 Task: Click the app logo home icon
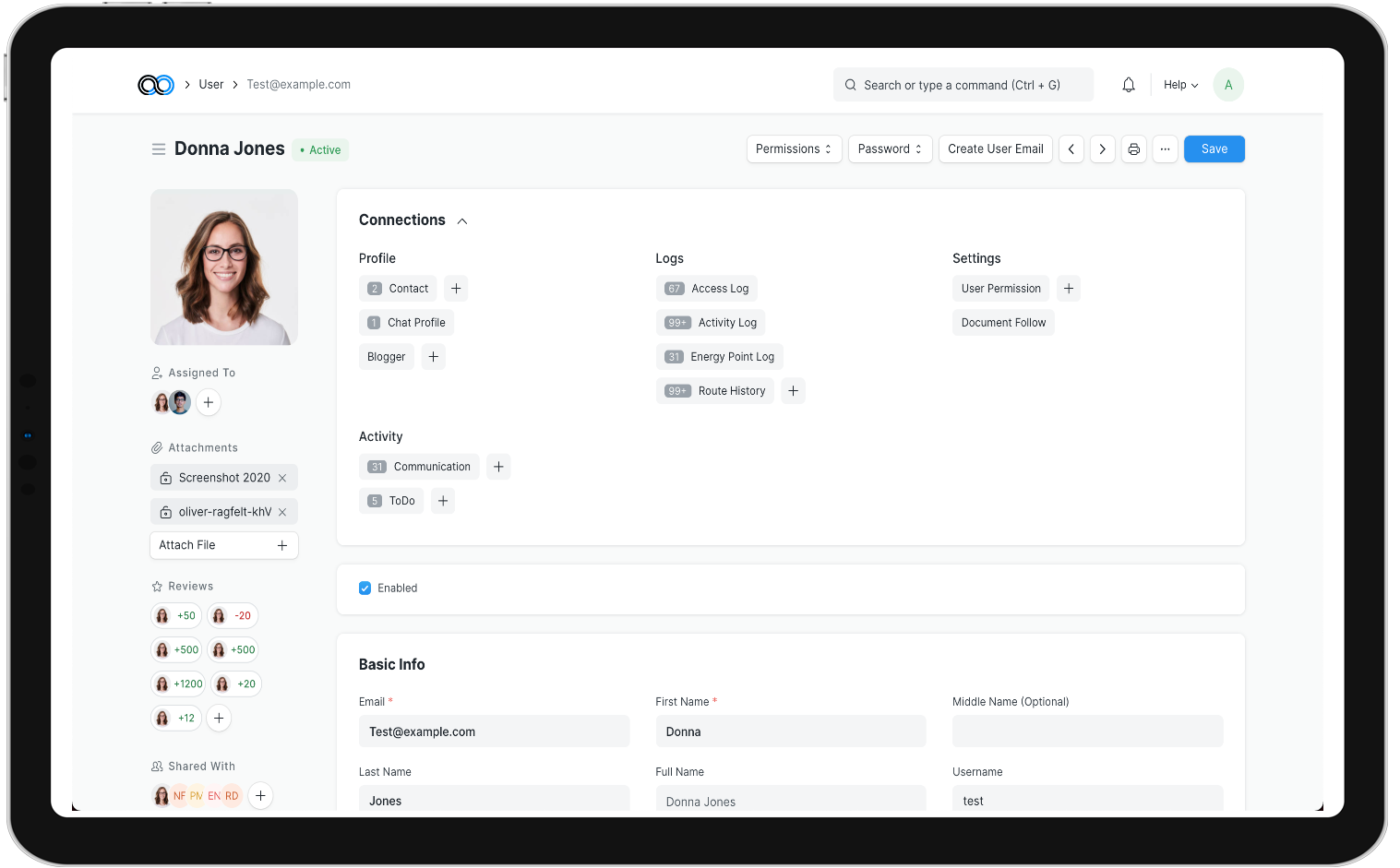point(156,85)
